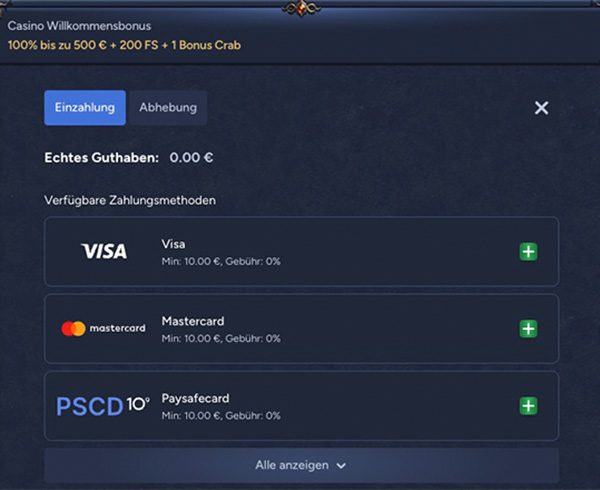Screen dimensions: 600x490
Task: Expand the Alle anzeigen payment list
Action: click(302, 466)
